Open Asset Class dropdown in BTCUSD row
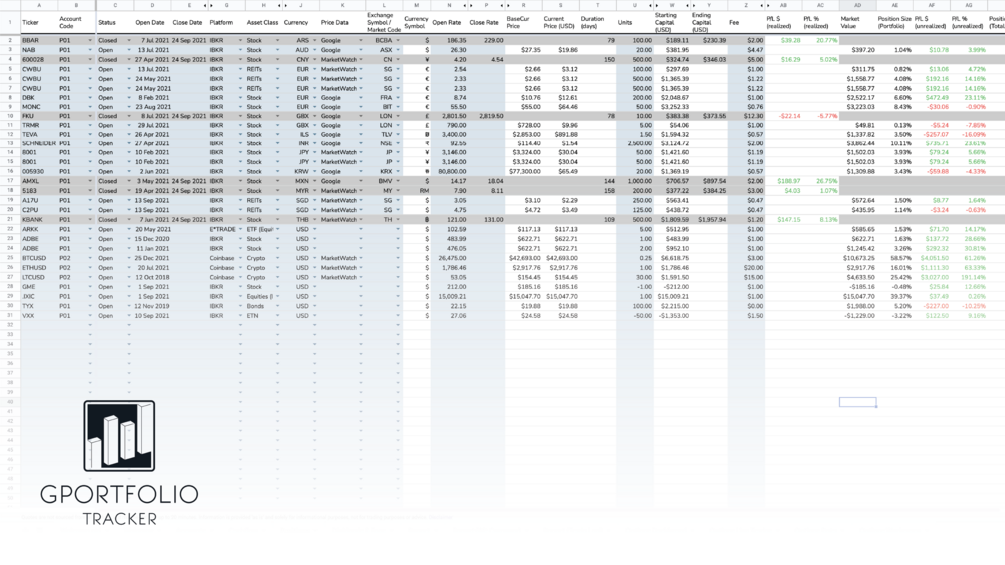 [278, 258]
